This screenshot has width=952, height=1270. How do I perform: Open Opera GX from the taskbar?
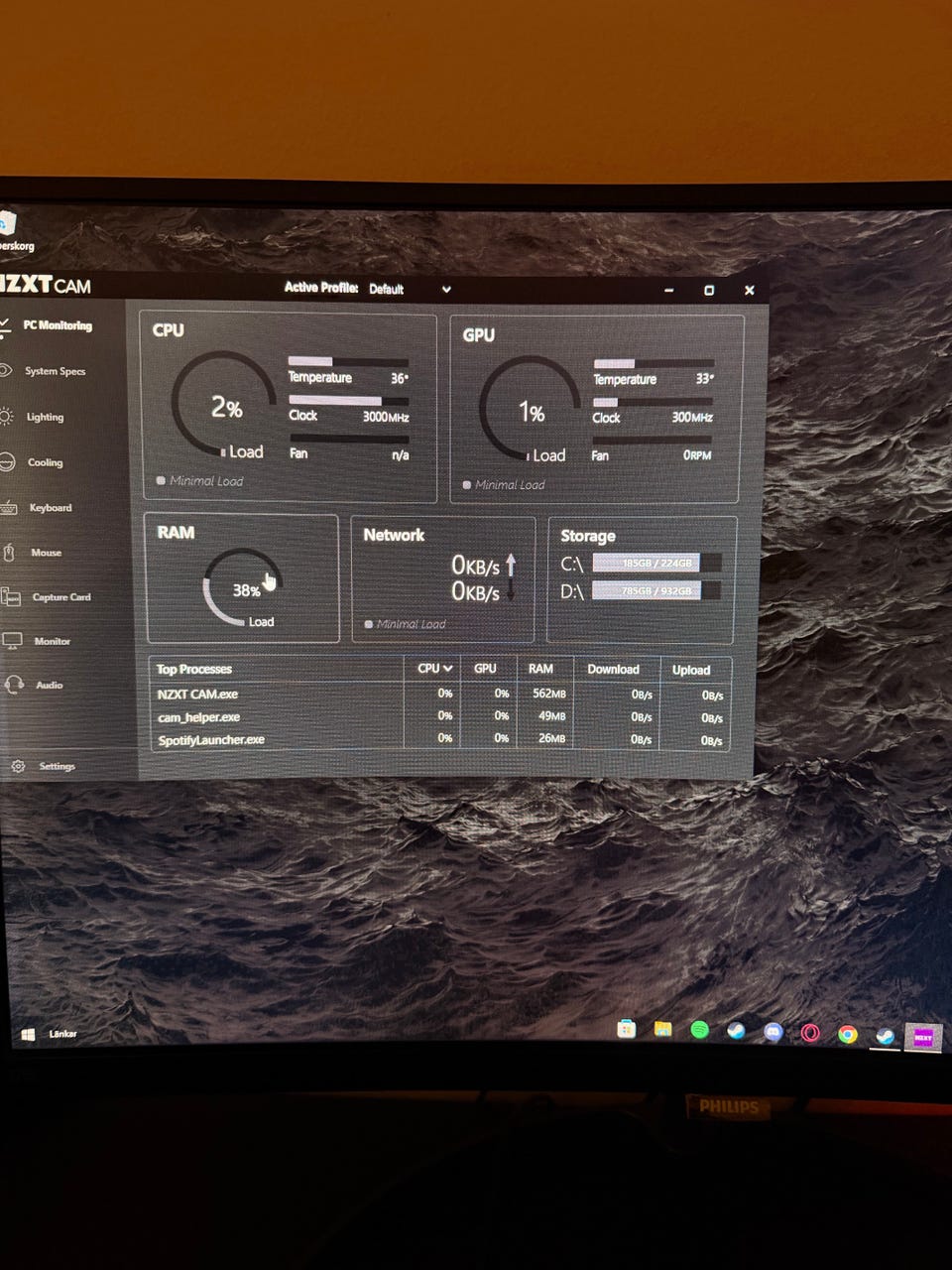810,1034
